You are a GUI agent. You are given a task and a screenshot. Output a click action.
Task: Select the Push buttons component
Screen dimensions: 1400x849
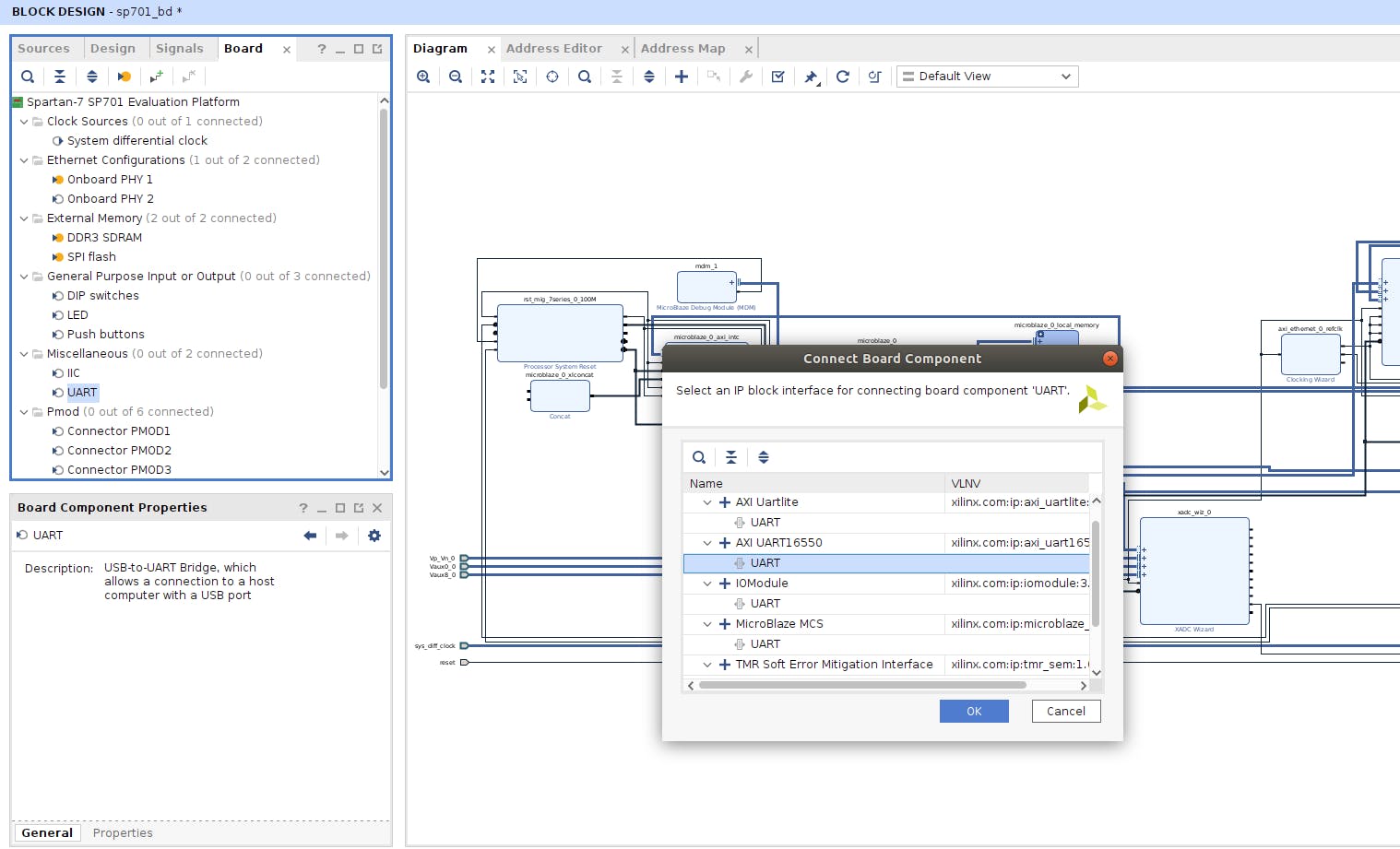pos(106,335)
